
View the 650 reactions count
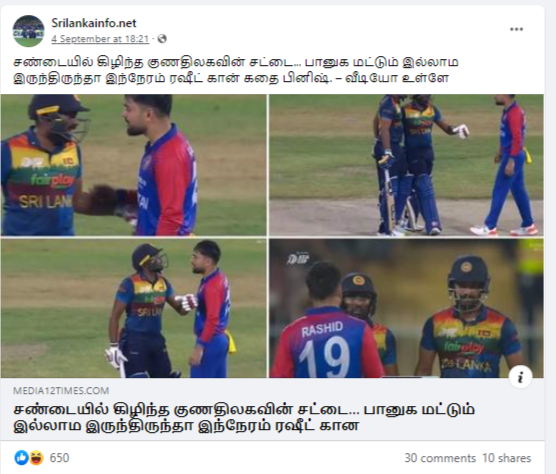pos(59,458)
